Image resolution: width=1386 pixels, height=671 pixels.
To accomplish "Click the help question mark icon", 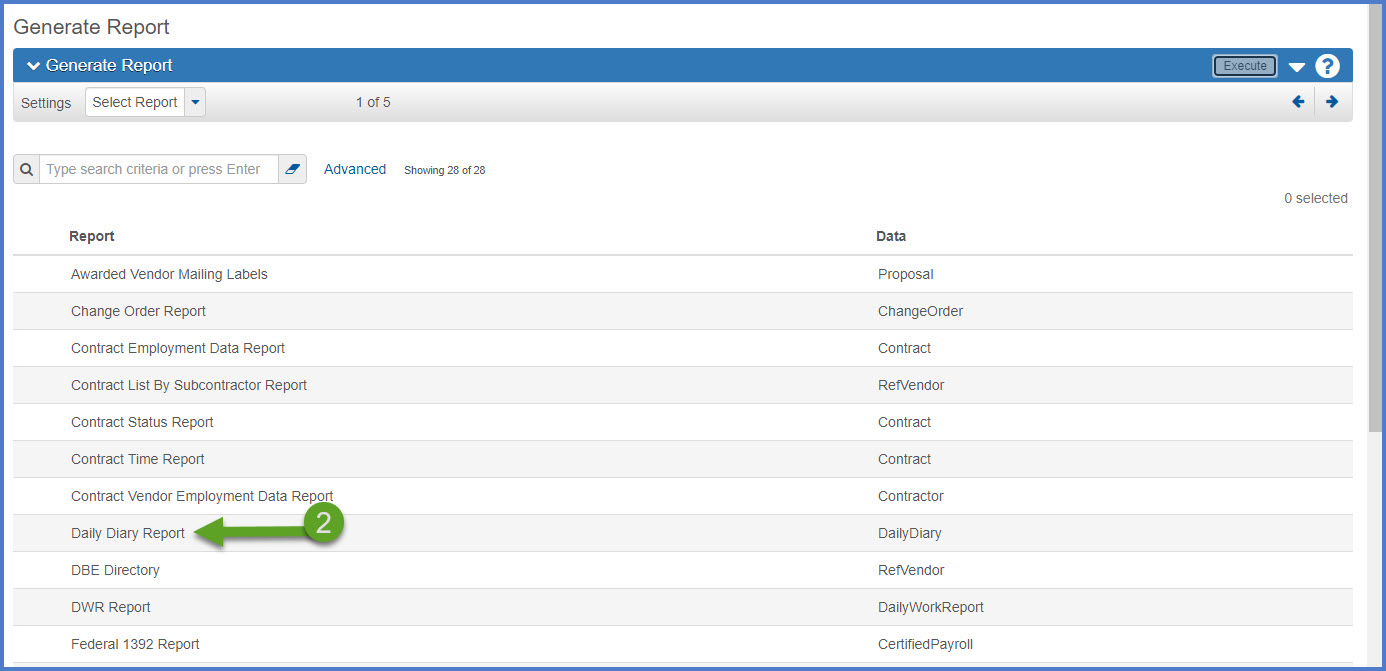I will click(1327, 66).
